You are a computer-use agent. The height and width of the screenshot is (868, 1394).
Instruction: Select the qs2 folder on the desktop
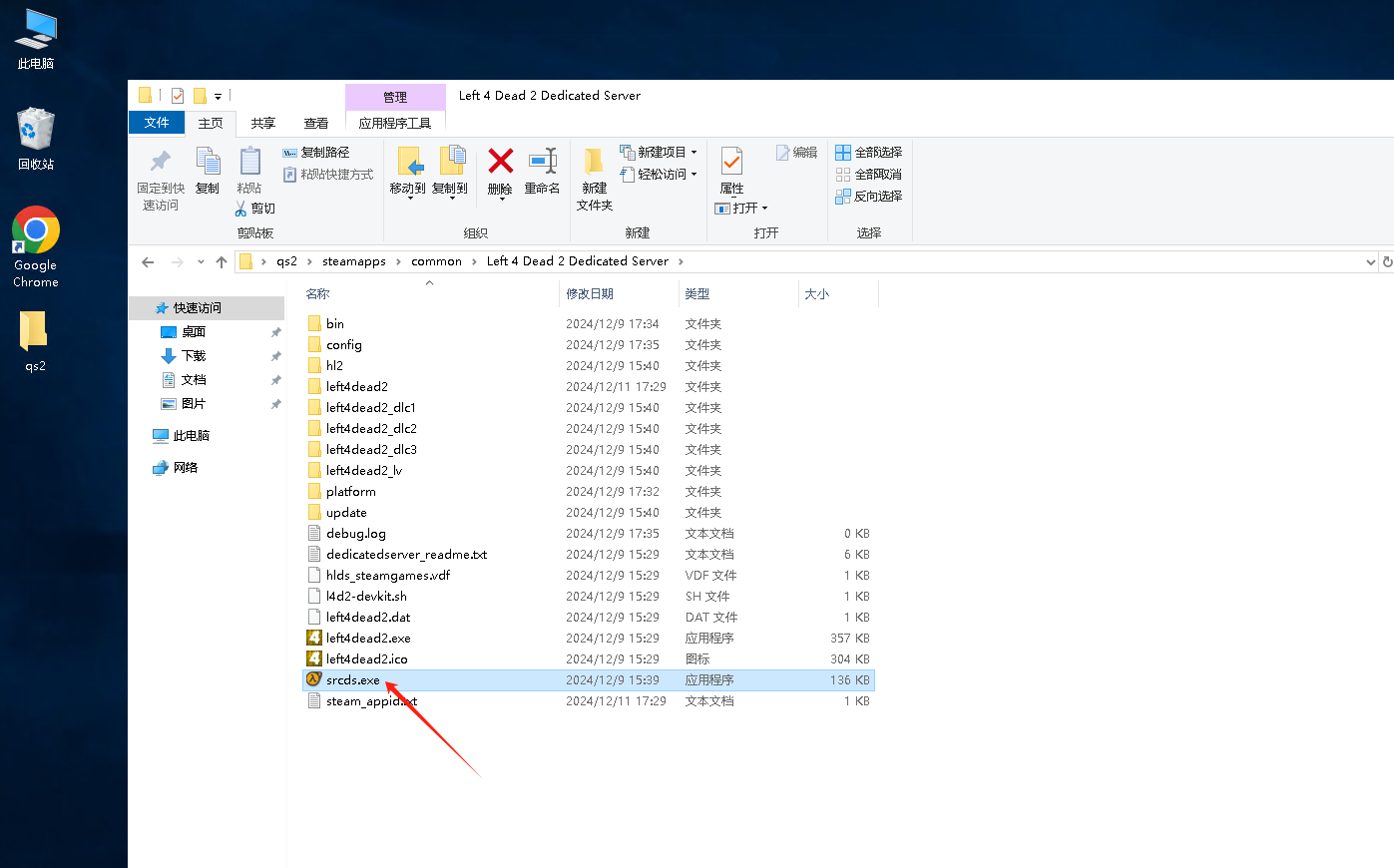(x=35, y=340)
